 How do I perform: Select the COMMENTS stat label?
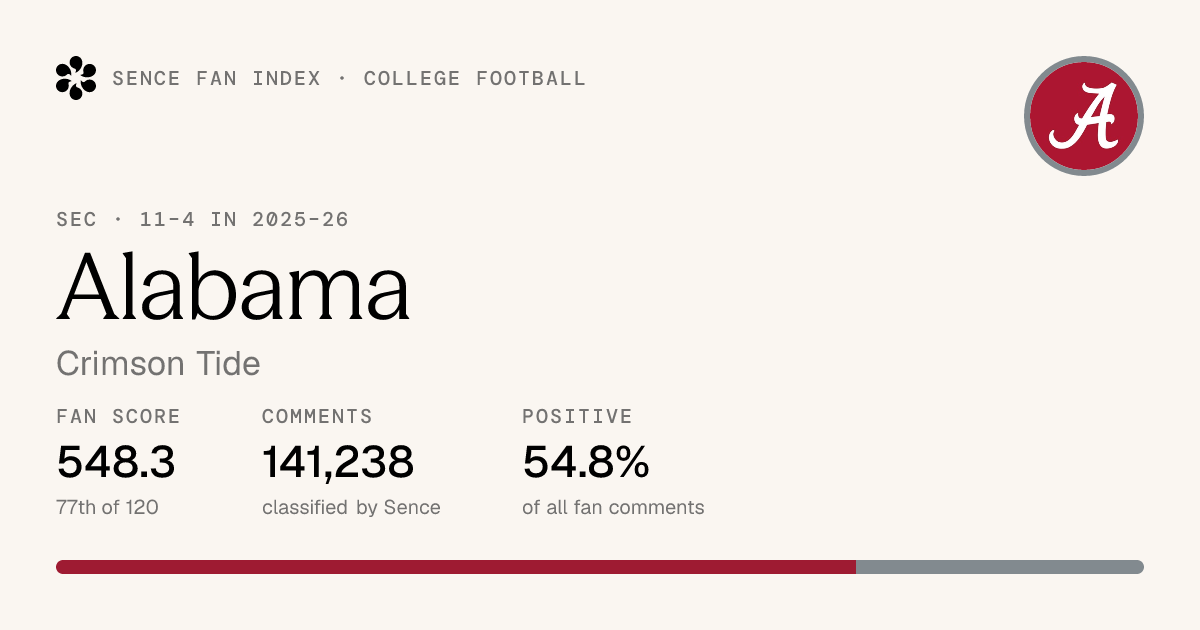317,417
